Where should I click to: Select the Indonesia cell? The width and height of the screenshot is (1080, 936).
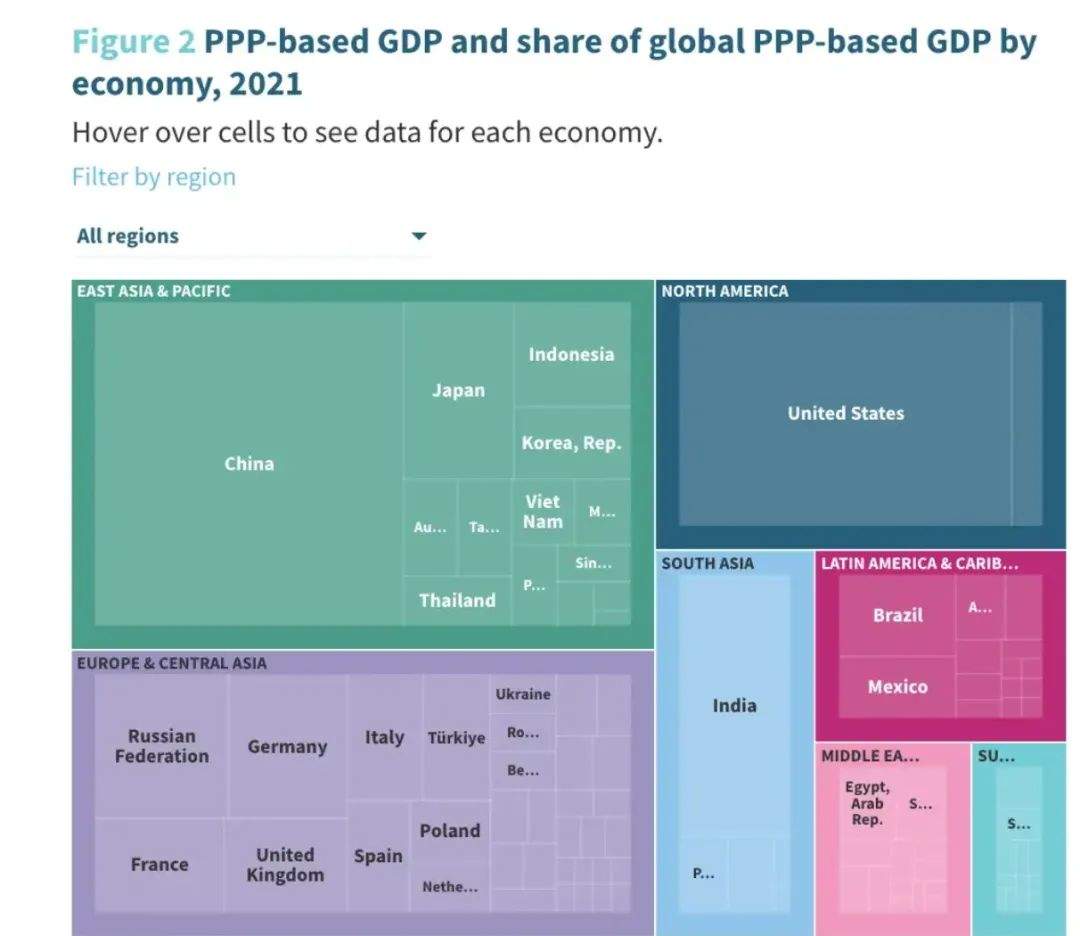click(571, 354)
